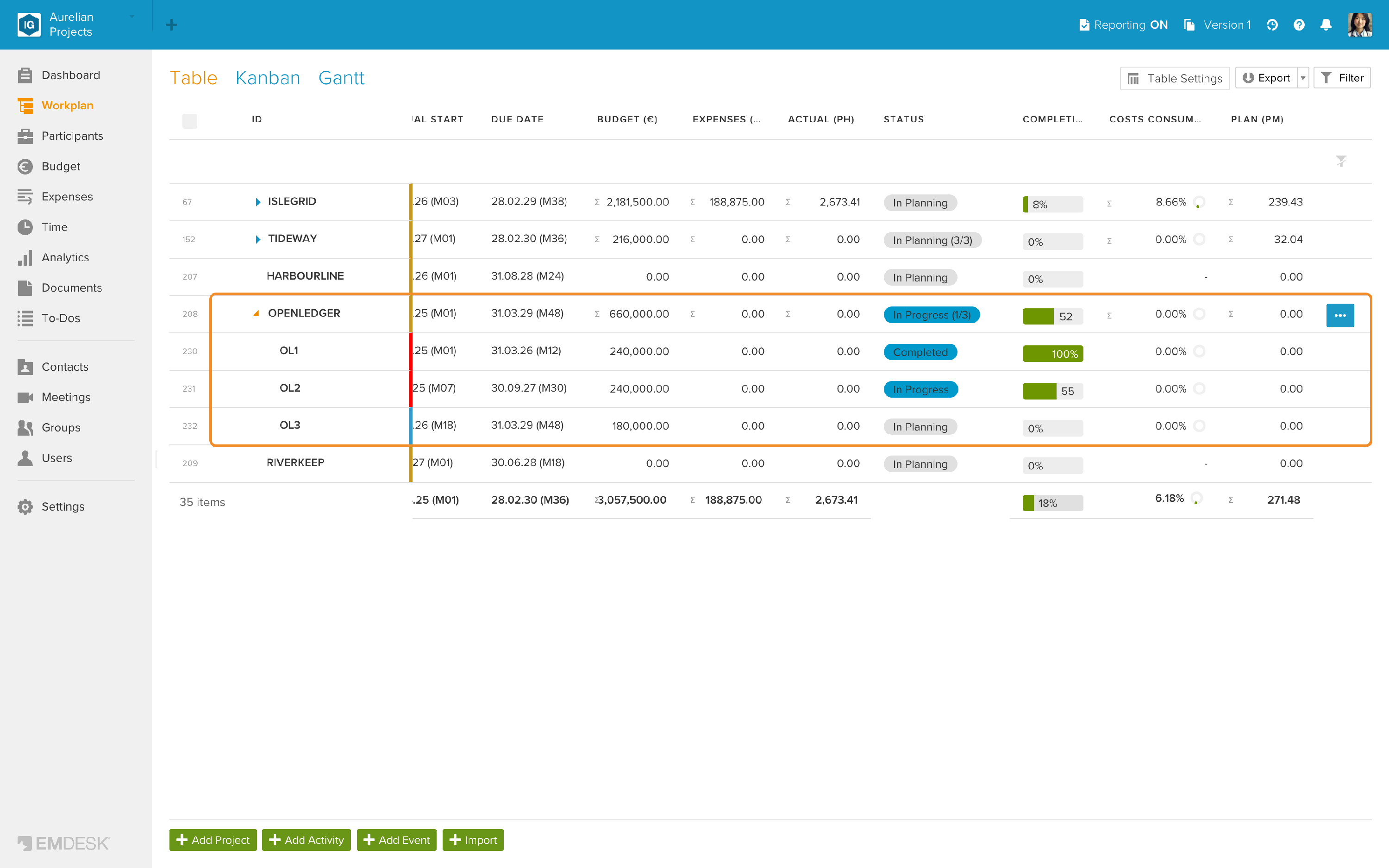Image resolution: width=1389 pixels, height=868 pixels.
Task: Open the Aurelian Projects workspace dropdown
Action: 132,17
